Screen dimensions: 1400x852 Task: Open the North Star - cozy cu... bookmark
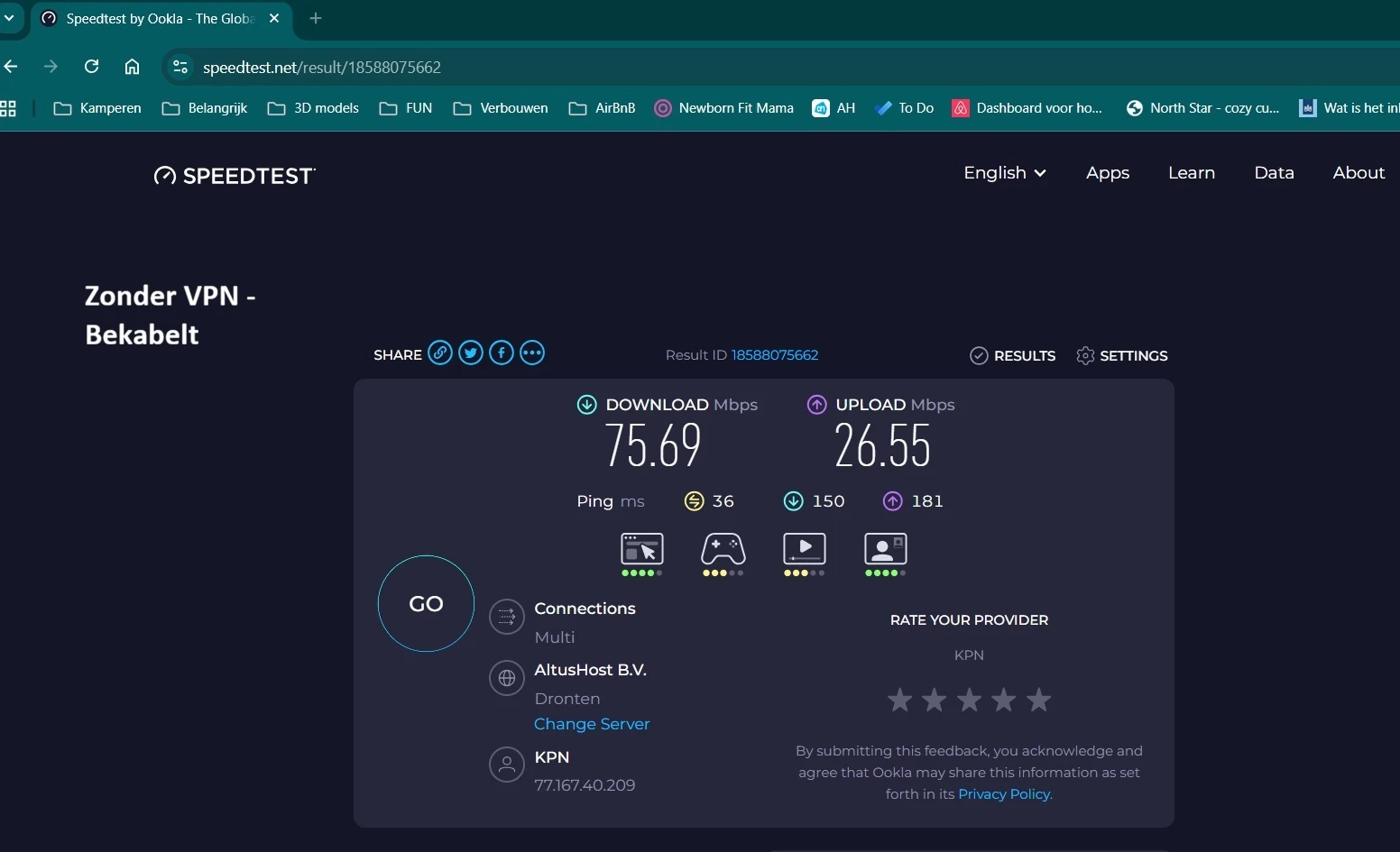[1202, 108]
